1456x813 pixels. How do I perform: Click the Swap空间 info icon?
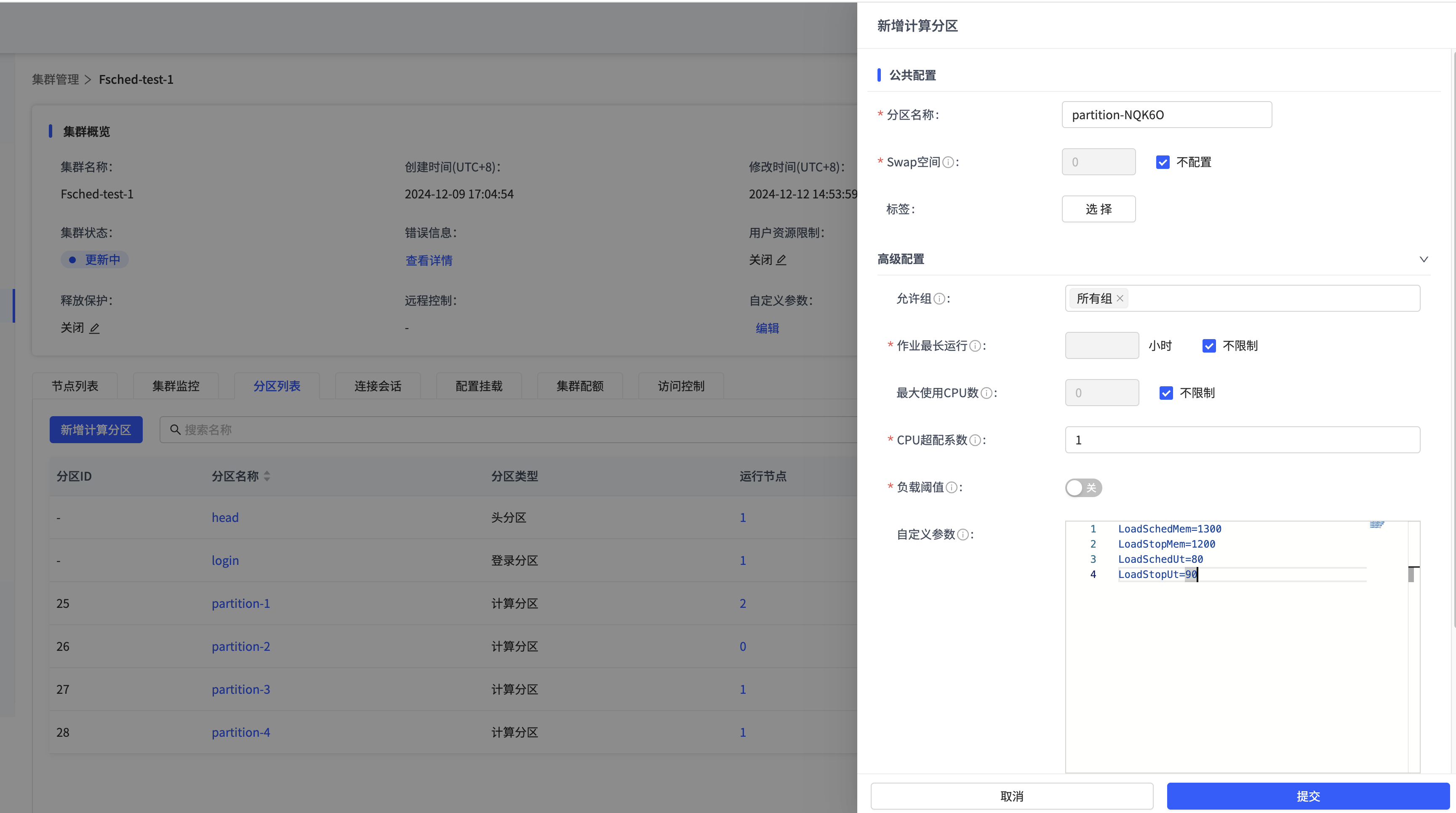(949, 162)
